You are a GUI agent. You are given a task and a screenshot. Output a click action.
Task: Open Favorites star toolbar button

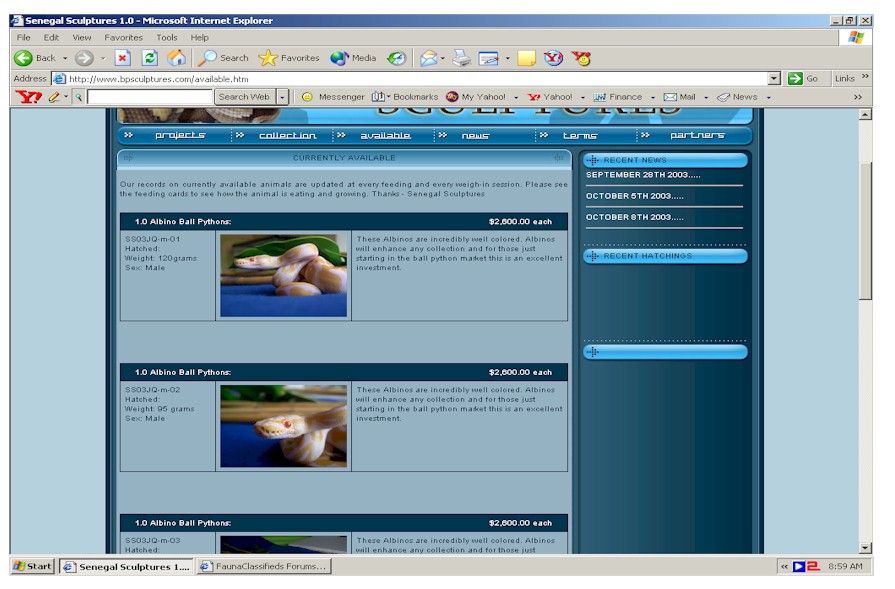point(289,58)
